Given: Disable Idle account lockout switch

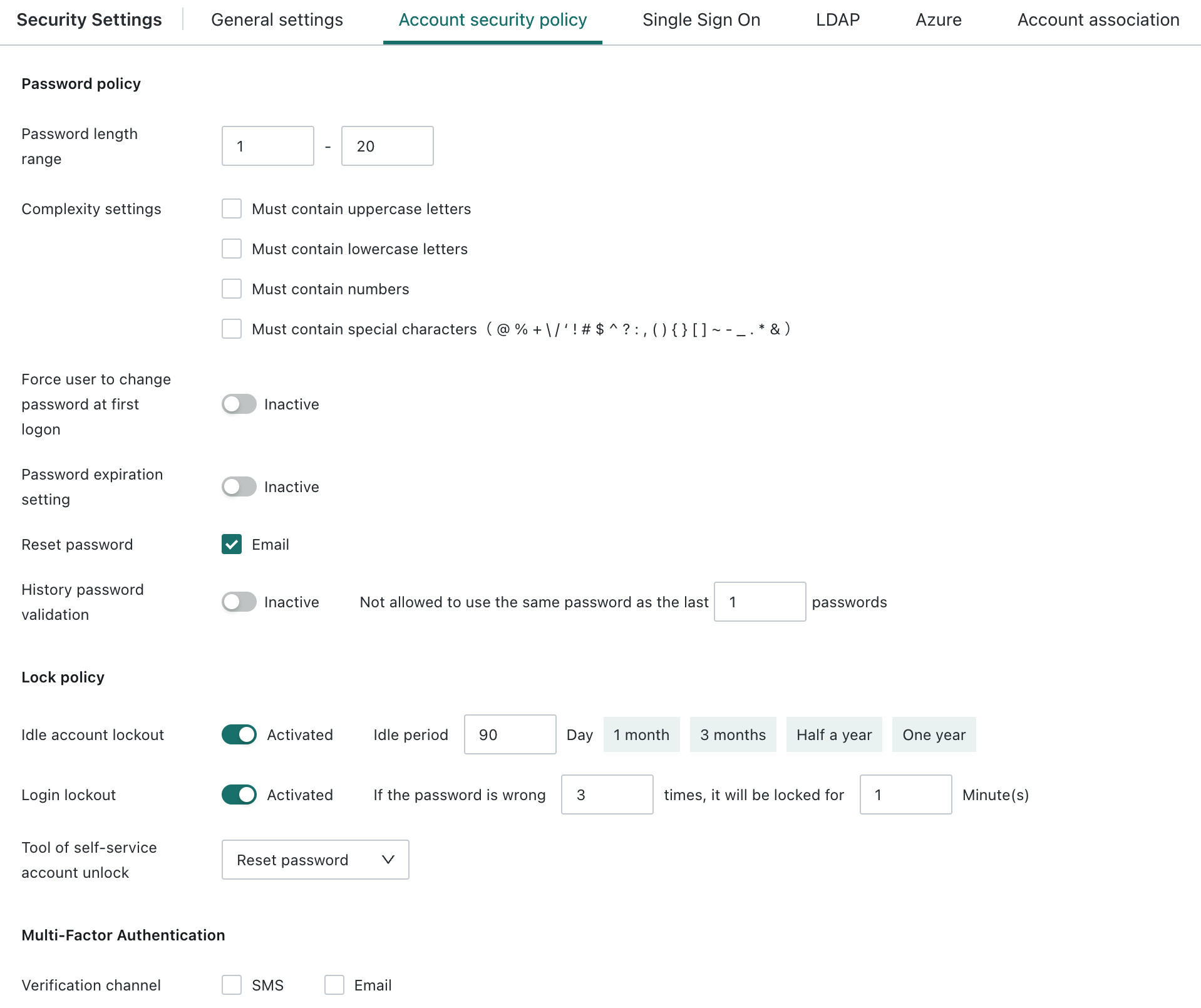Looking at the screenshot, I should click(239, 734).
